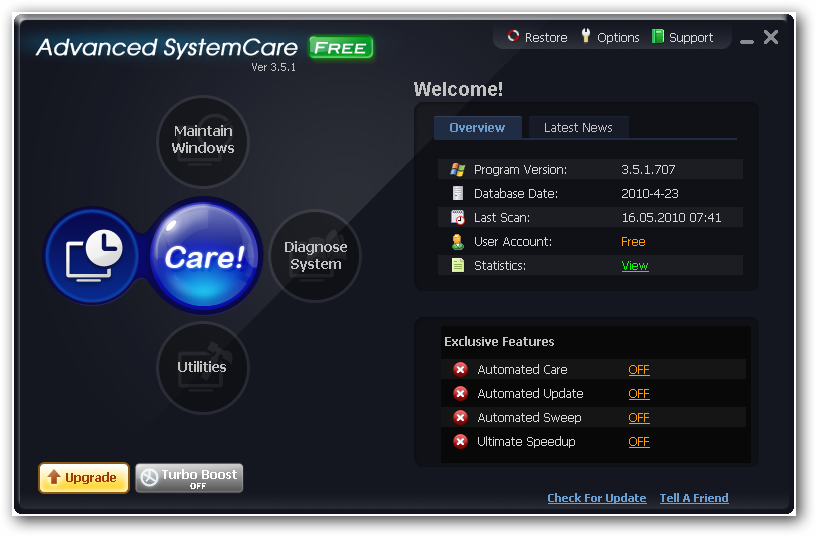The width and height of the screenshot is (816, 536).
Task: Click the red X icon for Automated Sweep
Action: [460, 417]
